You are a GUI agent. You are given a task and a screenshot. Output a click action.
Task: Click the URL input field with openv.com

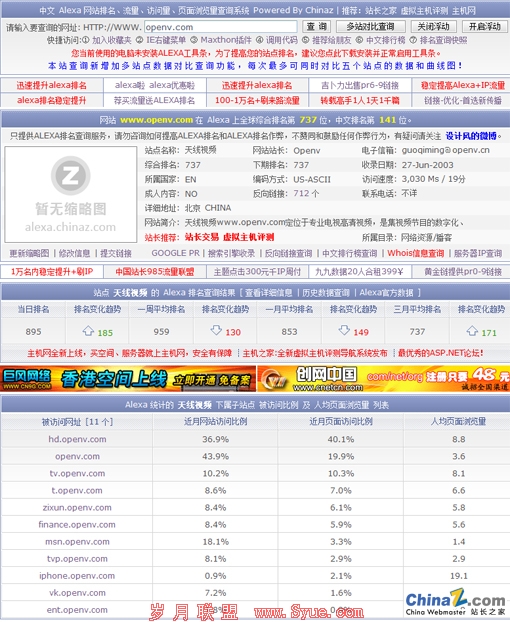click(220, 27)
